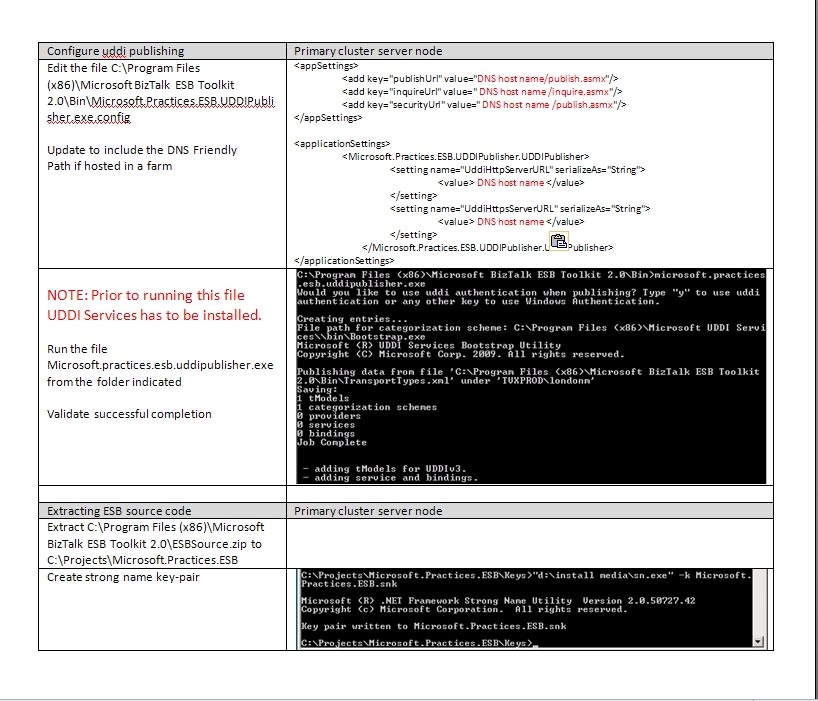Select the applicationSettings closing tag text
This screenshot has height=701, width=818.
point(344,259)
